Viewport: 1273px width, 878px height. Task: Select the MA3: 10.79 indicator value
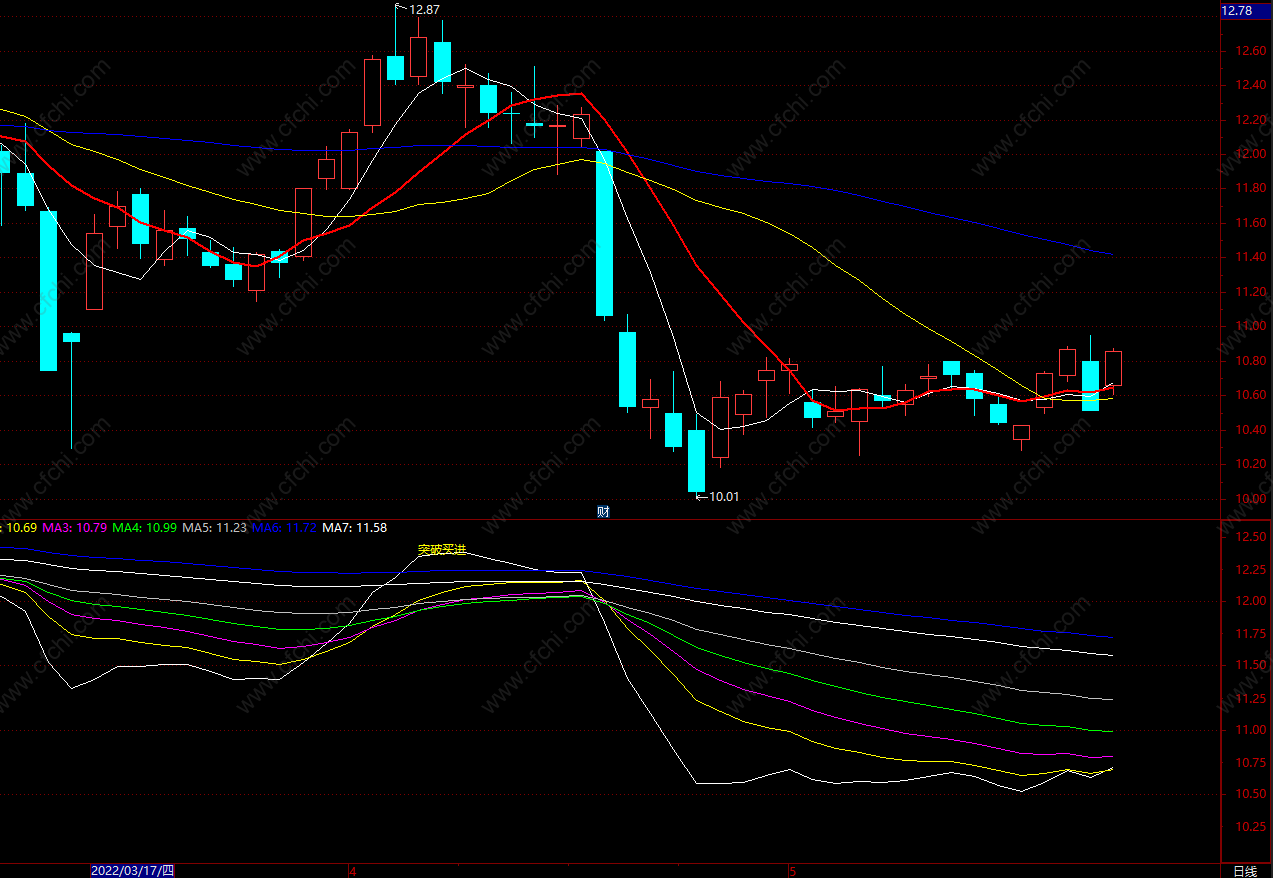[75, 527]
